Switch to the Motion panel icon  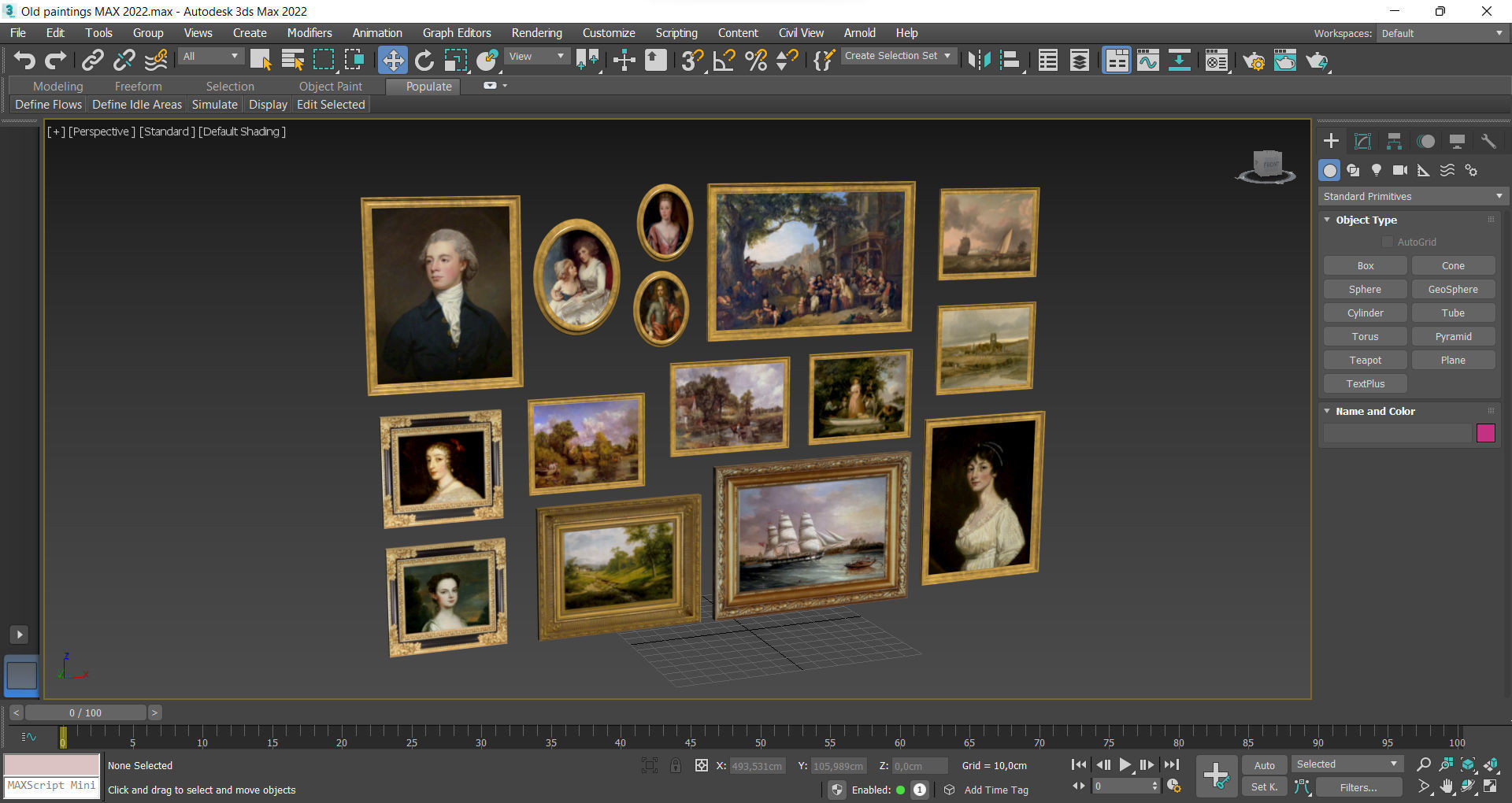tap(1425, 141)
